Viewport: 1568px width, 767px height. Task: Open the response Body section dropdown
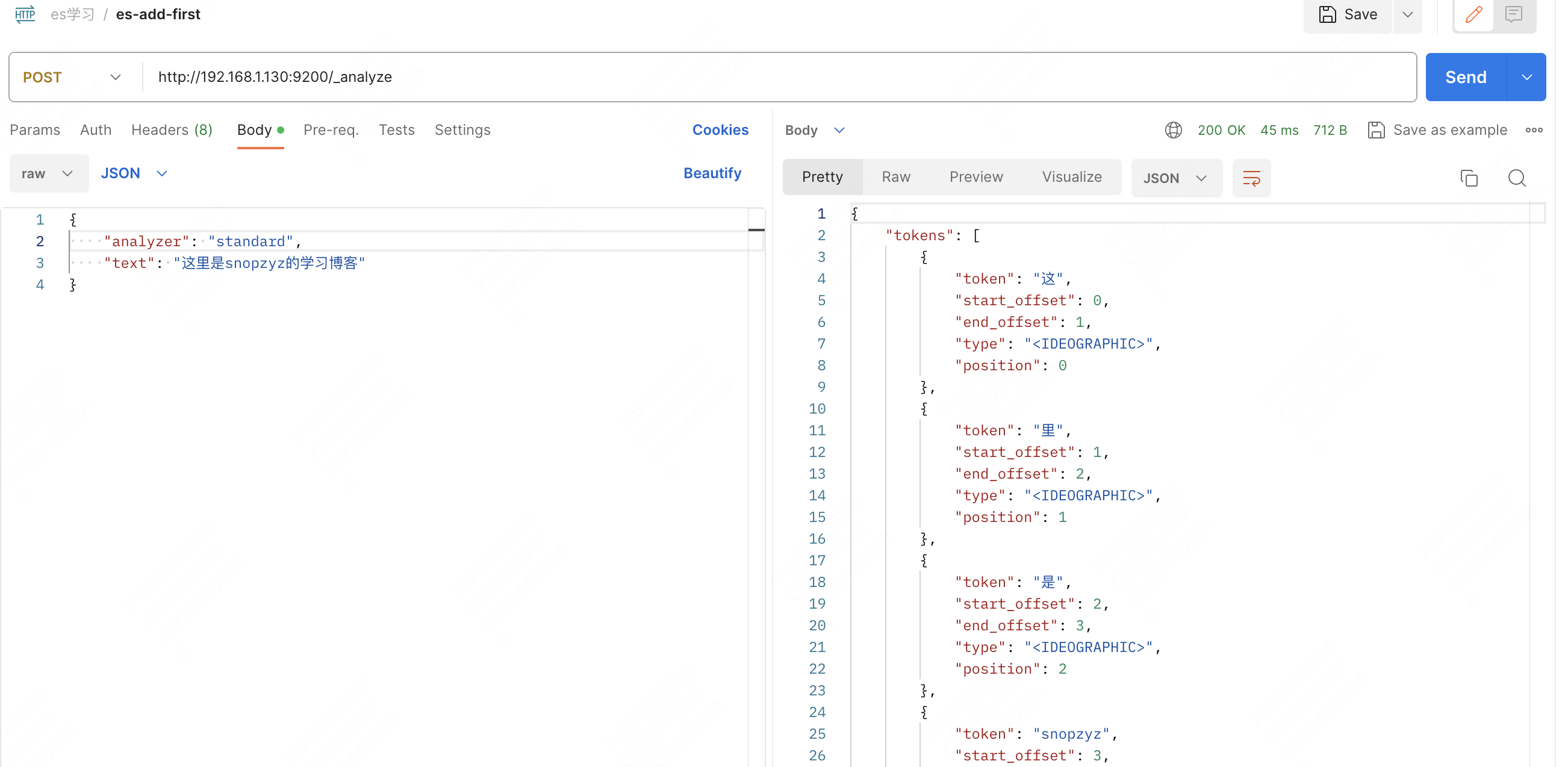click(815, 130)
